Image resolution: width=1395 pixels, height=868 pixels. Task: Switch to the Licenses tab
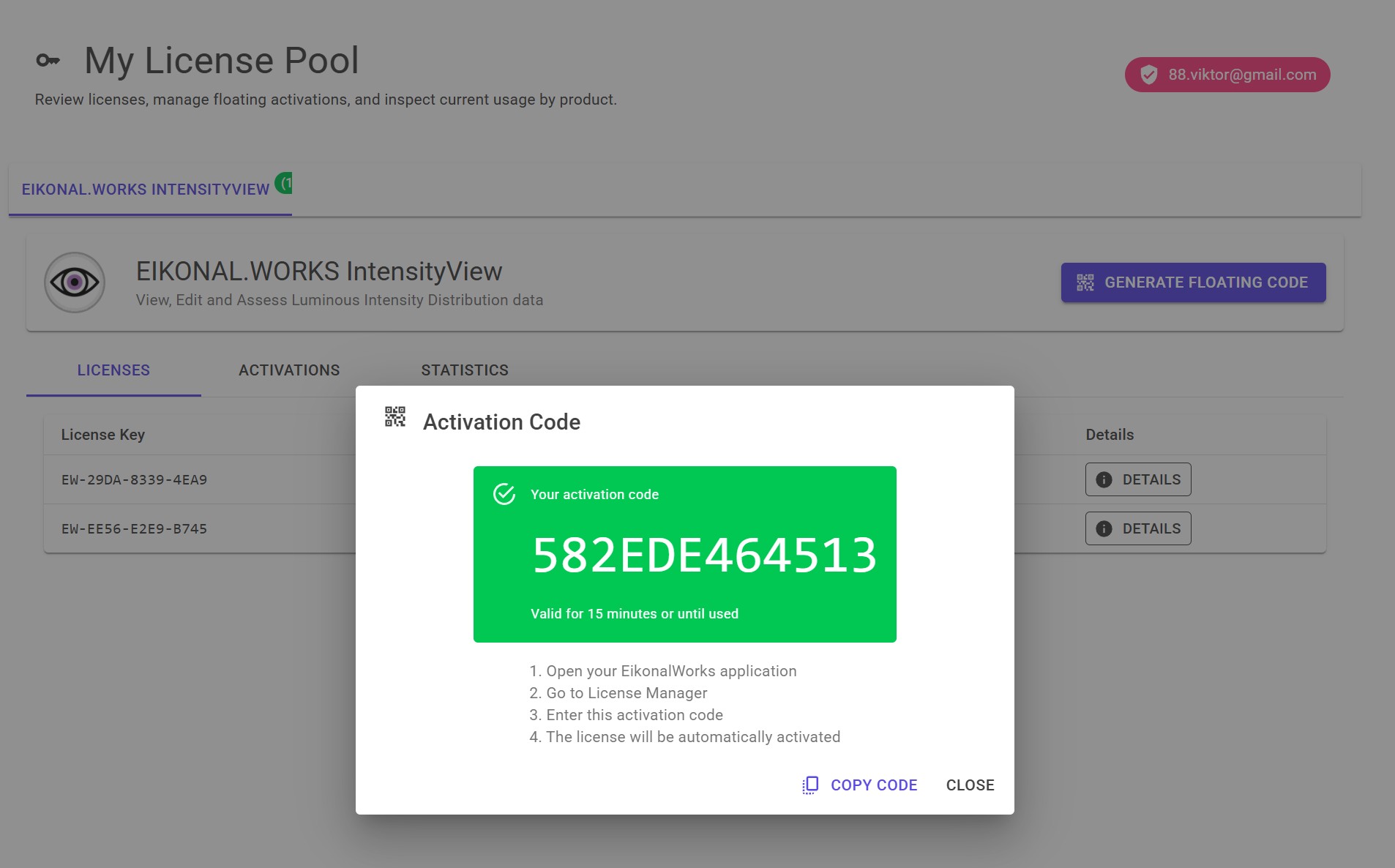point(113,370)
